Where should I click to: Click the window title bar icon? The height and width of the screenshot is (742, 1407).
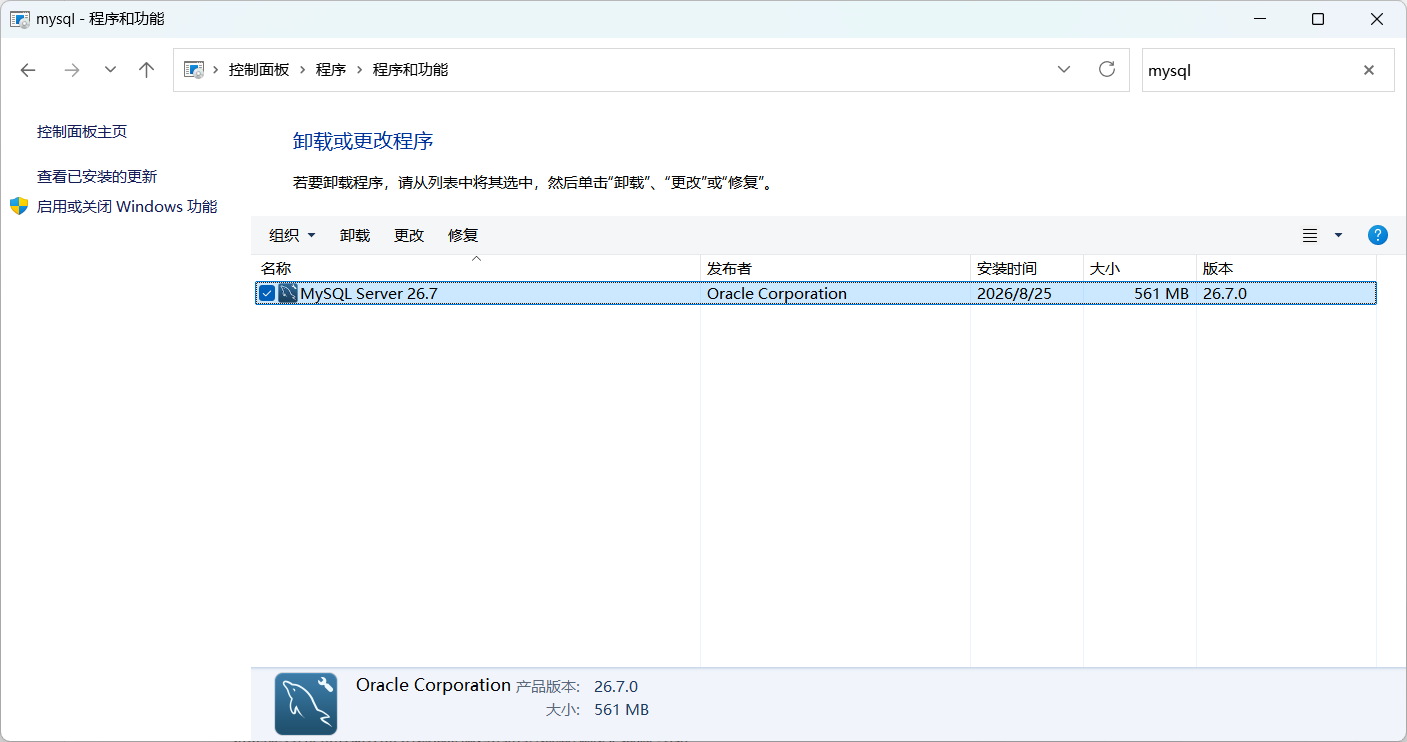coord(19,19)
